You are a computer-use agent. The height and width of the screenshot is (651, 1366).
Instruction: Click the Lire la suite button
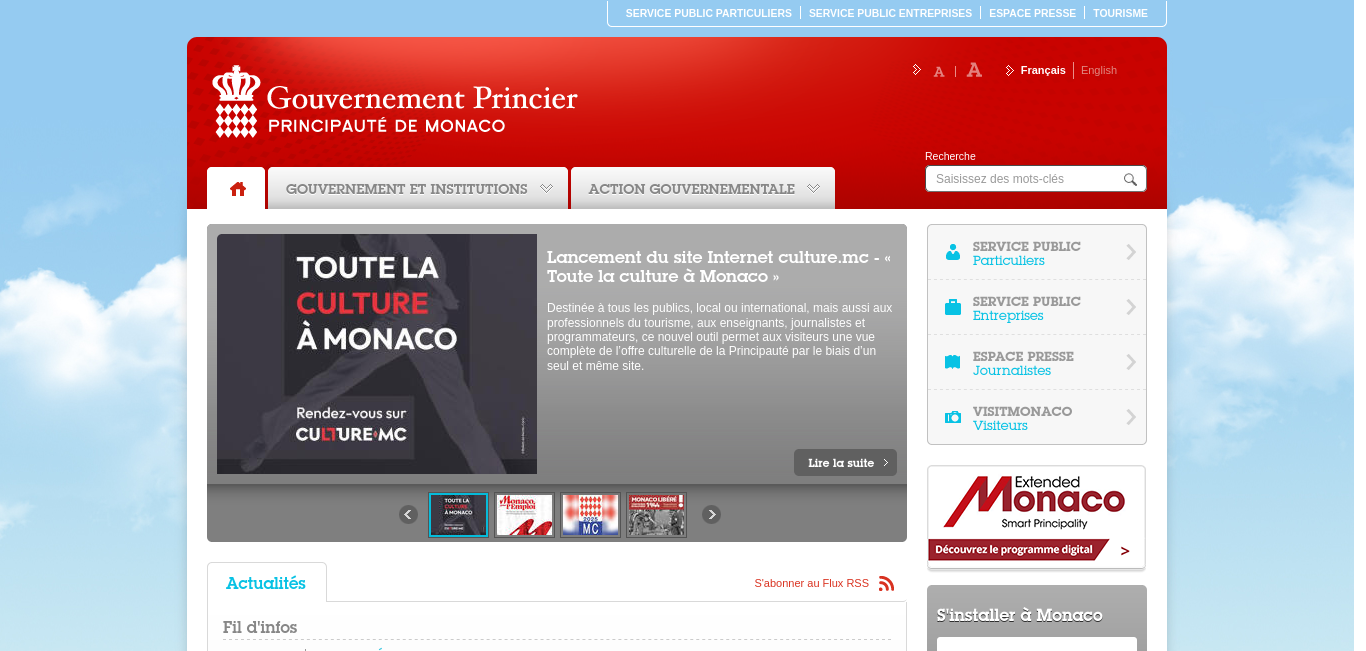845,462
